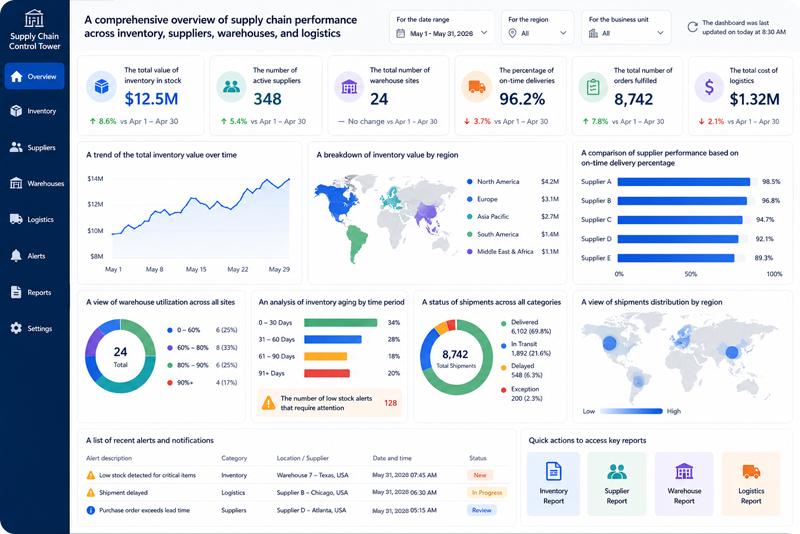Open the region filter dropdown
The width and height of the screenshot is (800, 534).
537,28
